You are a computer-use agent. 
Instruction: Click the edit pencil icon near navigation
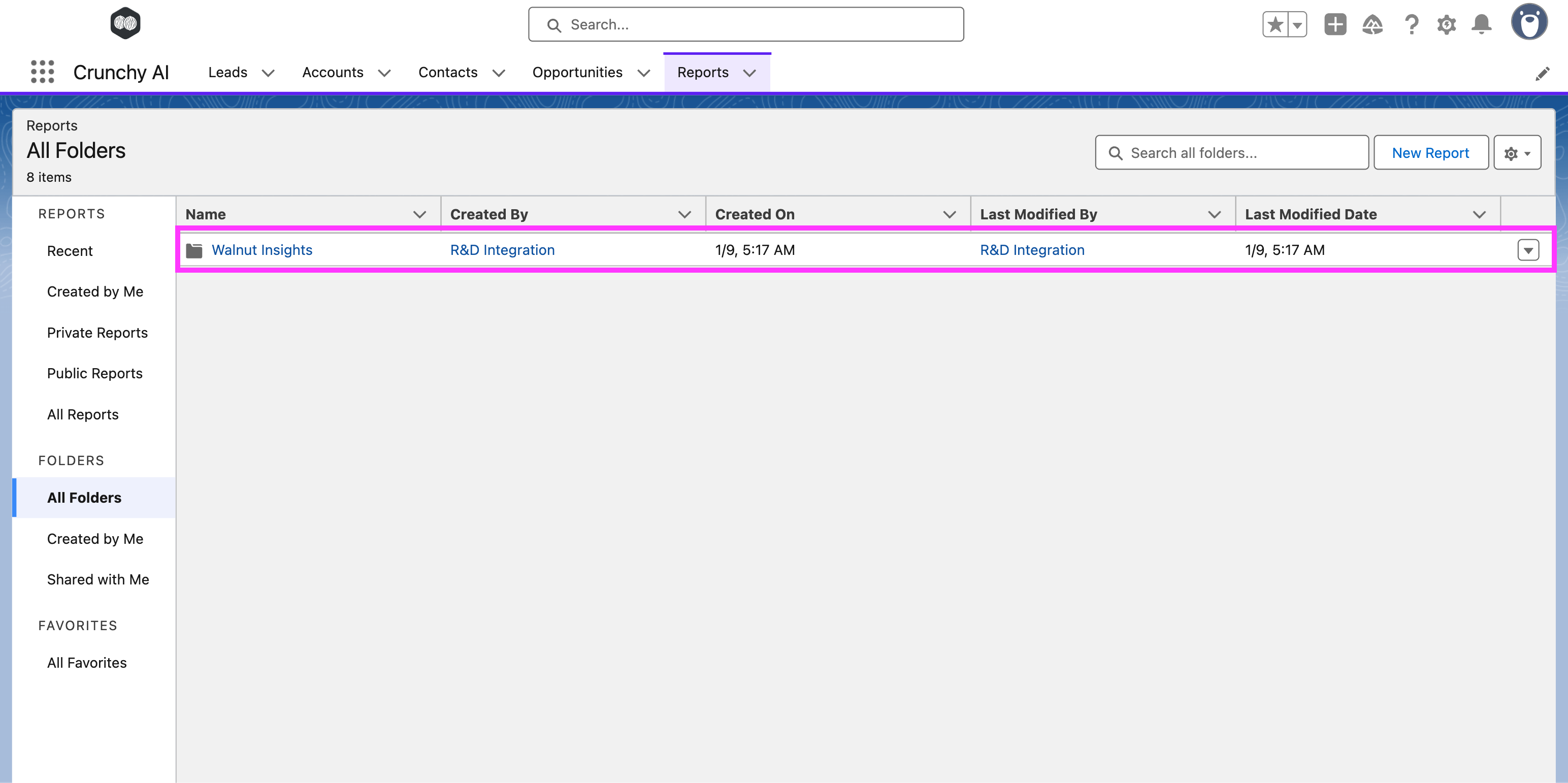1543,73
